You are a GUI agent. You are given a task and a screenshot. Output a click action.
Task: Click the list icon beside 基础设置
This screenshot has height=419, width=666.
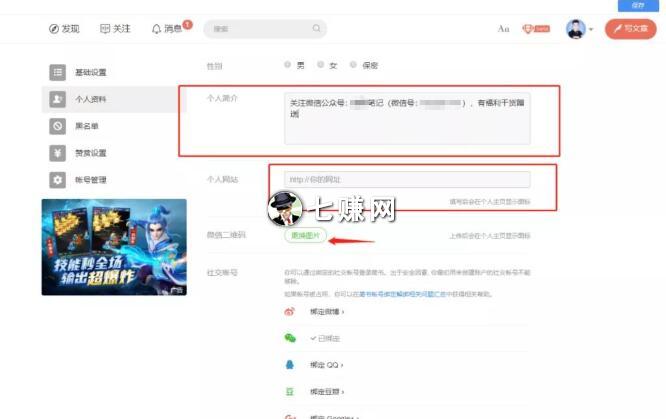coord(57,72)
